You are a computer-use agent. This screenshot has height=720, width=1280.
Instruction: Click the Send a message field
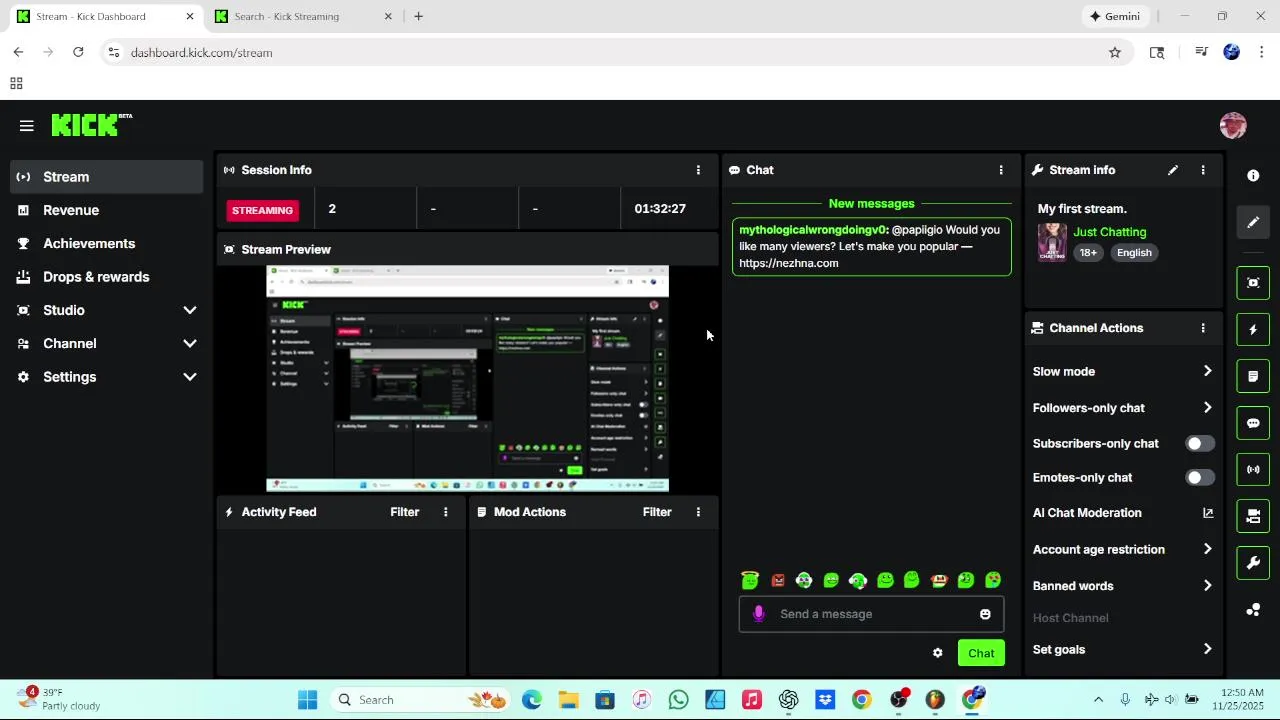(x=871, y=614)
